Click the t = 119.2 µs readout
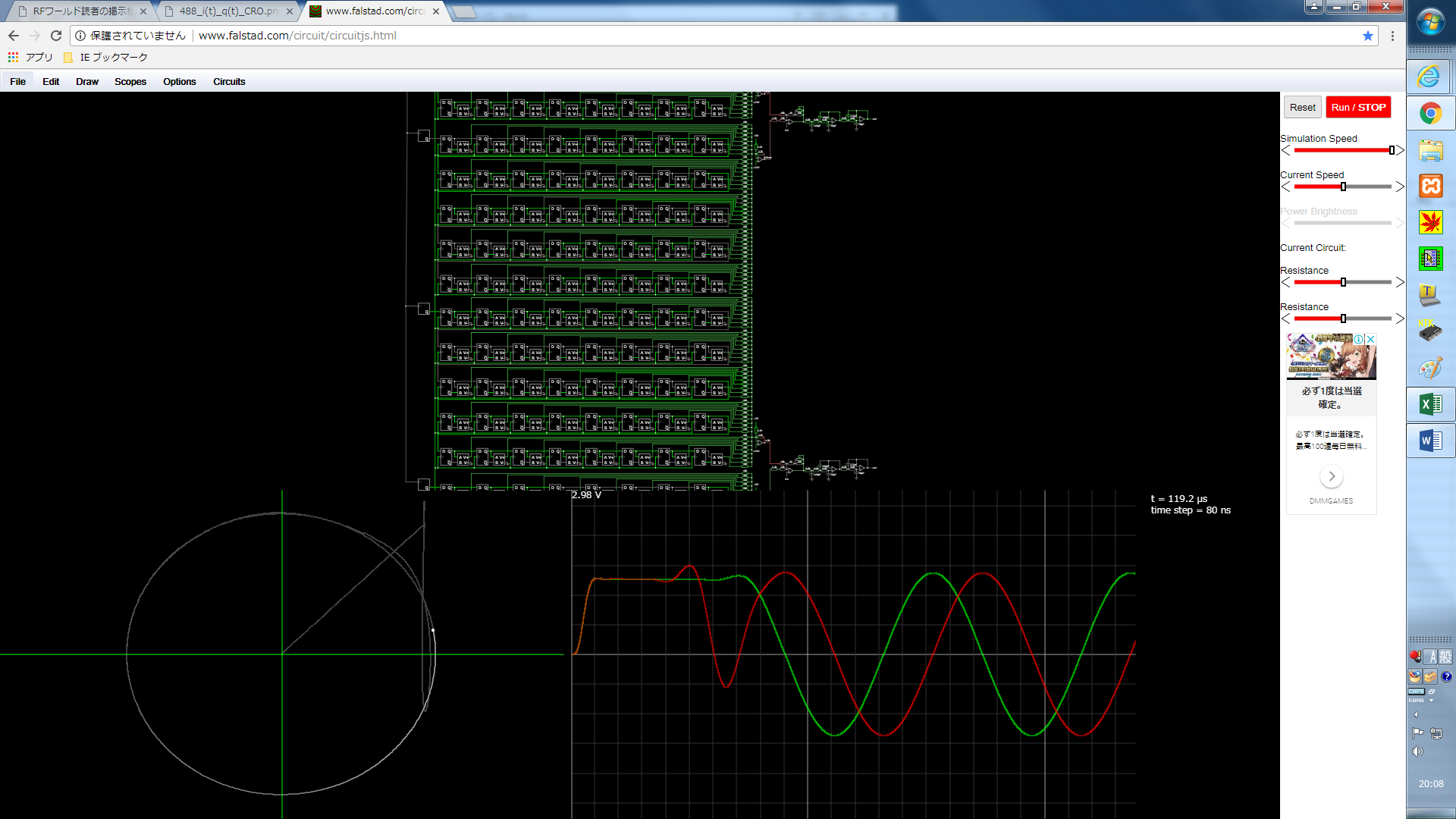This screenshot has height=819, width=1456. tap(1179, 499)
